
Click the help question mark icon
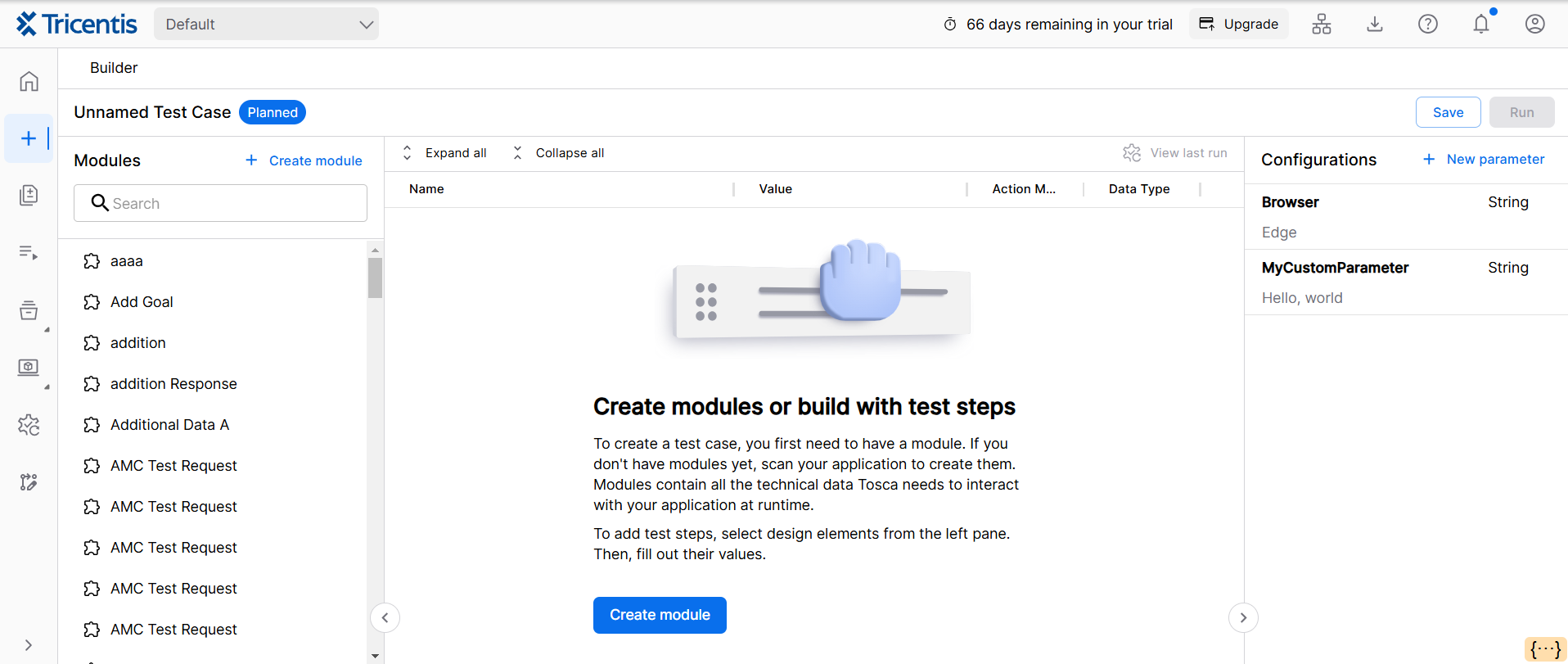coord(1427,24)
